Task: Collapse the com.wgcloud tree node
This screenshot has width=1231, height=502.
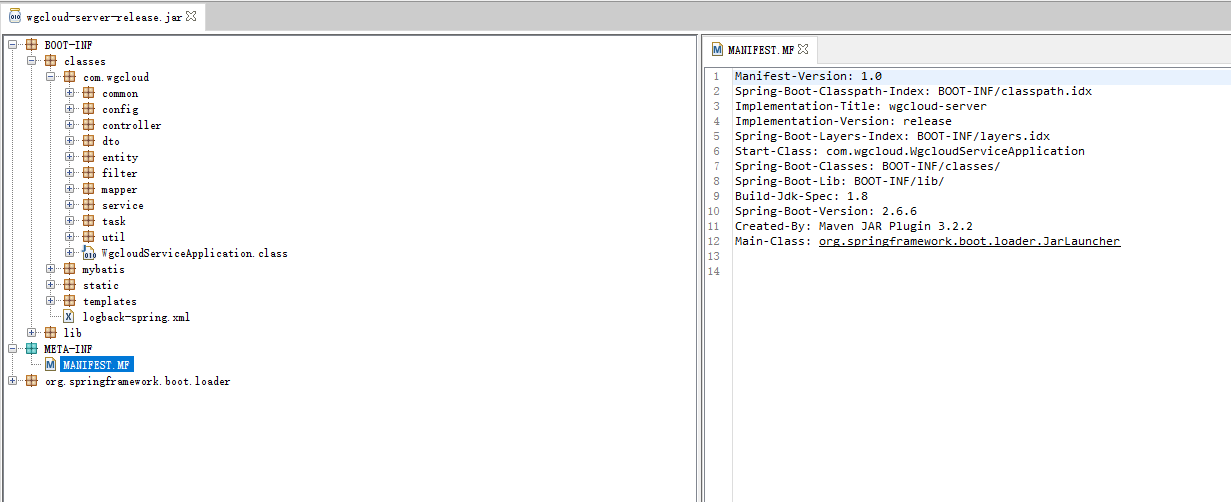Action: (50, 77)
